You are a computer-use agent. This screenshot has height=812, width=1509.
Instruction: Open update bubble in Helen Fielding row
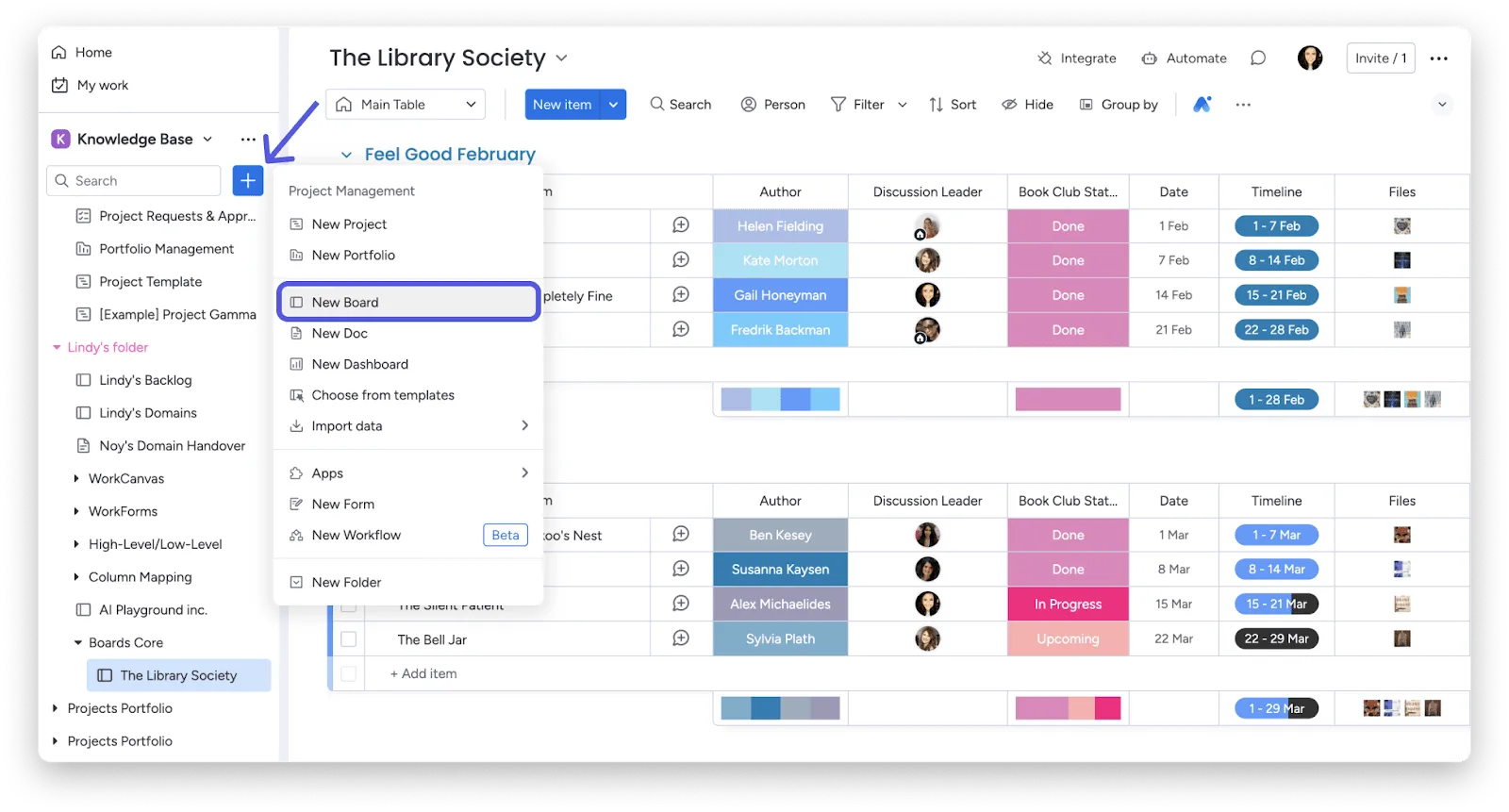point(681,225)
